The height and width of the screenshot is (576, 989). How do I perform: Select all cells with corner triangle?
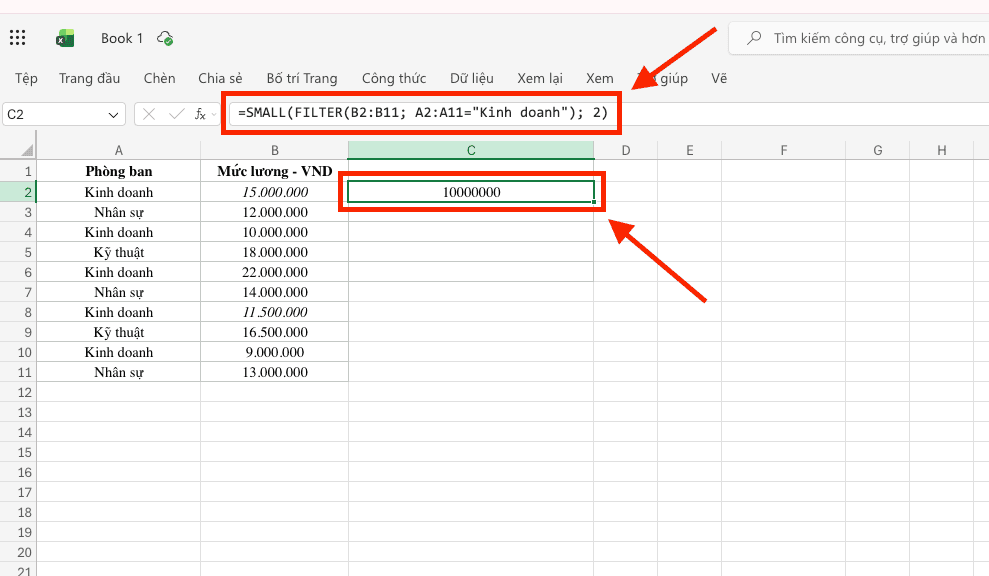27,150
